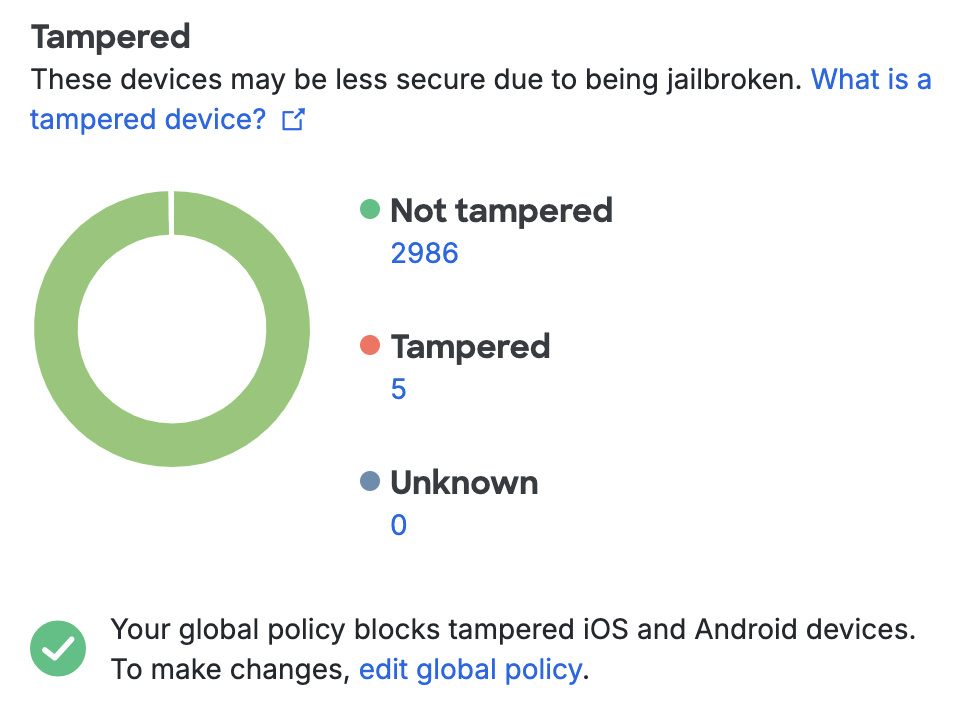Click the 0 count under Unknown
Screen dimensions: 960x712
398,525
